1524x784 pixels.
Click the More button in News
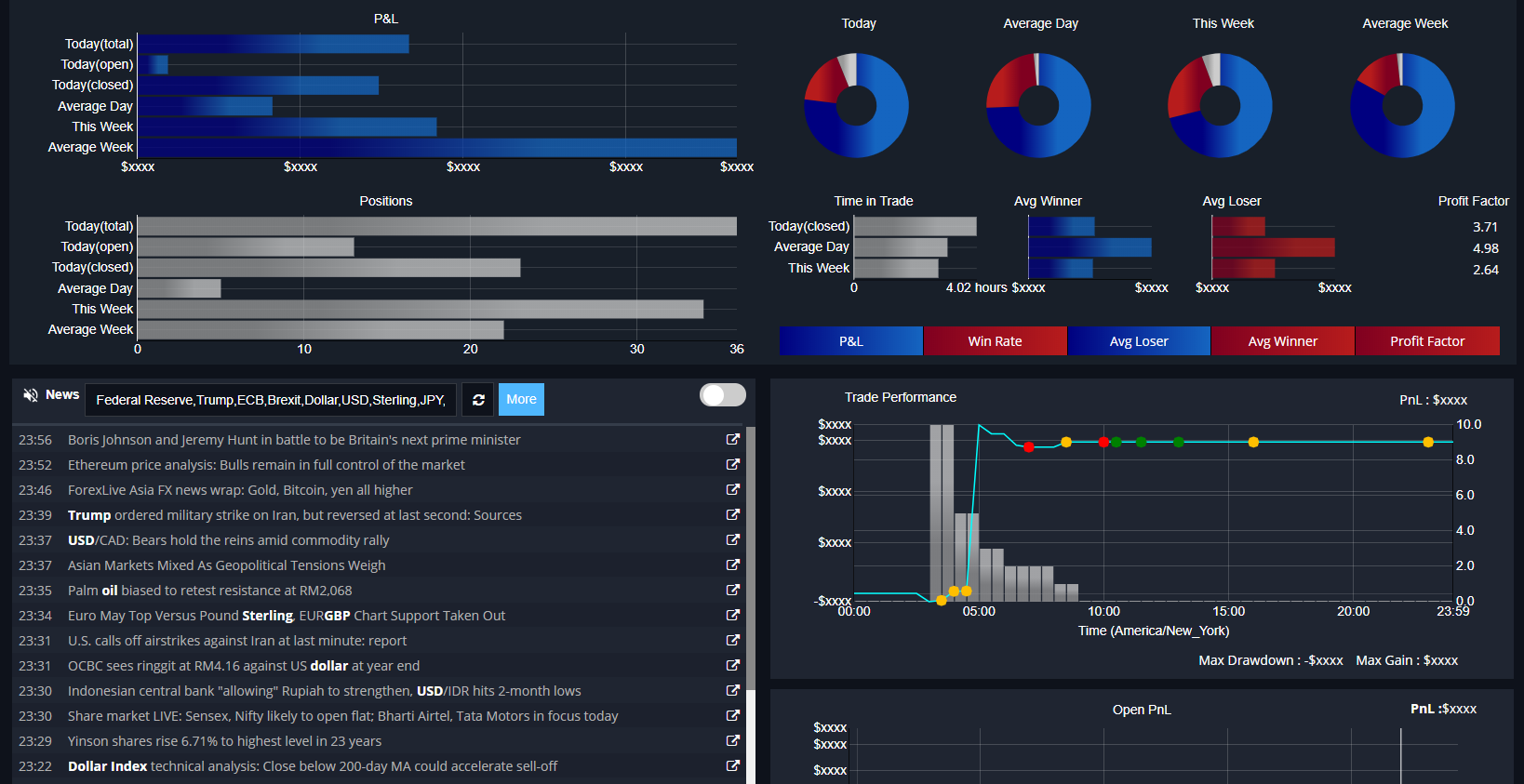[521, 400]
